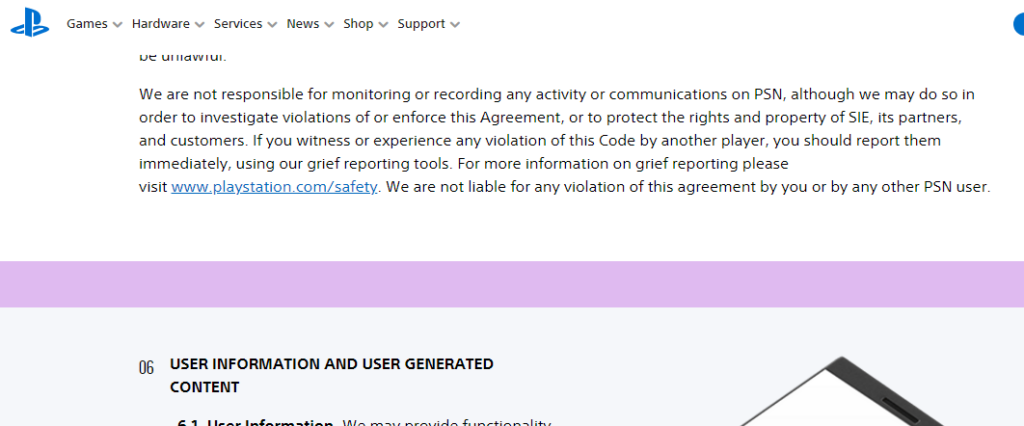The height and width of the screenshot is (426, 1024).
Task: Click the 6.1 User Information subsection text
Action: coord(270,422)
